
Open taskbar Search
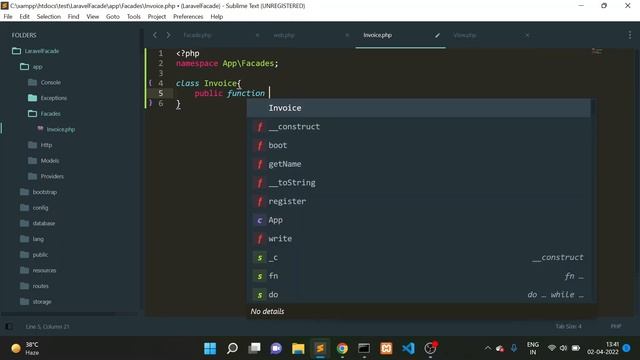pyautogui.click(x=232, y=348)
